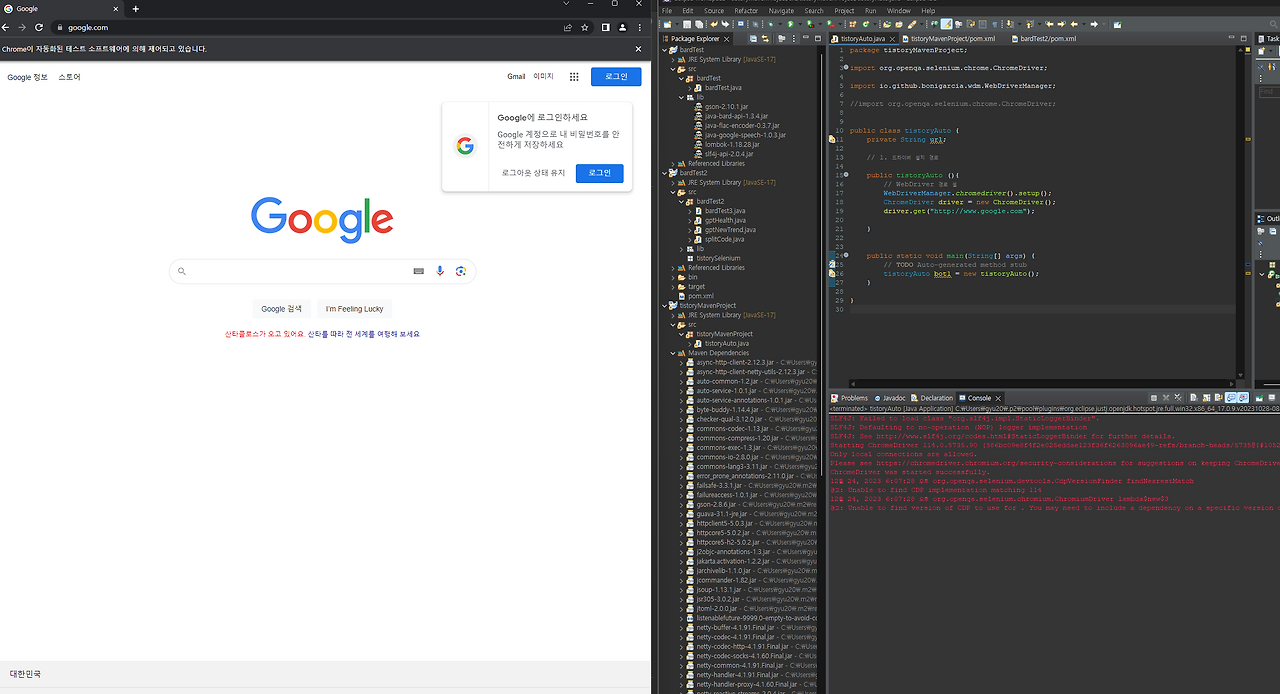Toggle Pin Console in the Console toolbar
This screenshot has width=1280, height=694.
point(1218,397)
